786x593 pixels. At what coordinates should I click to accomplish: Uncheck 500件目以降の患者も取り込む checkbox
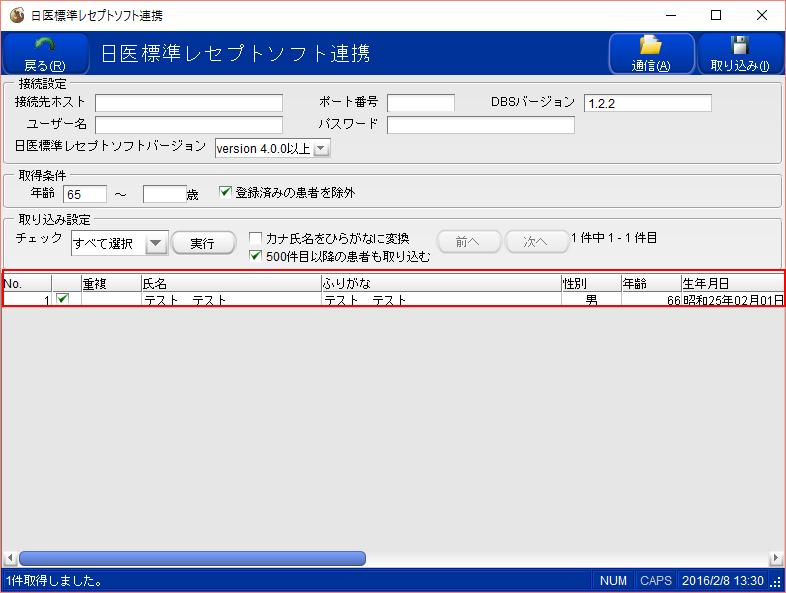tap(256, 256)
